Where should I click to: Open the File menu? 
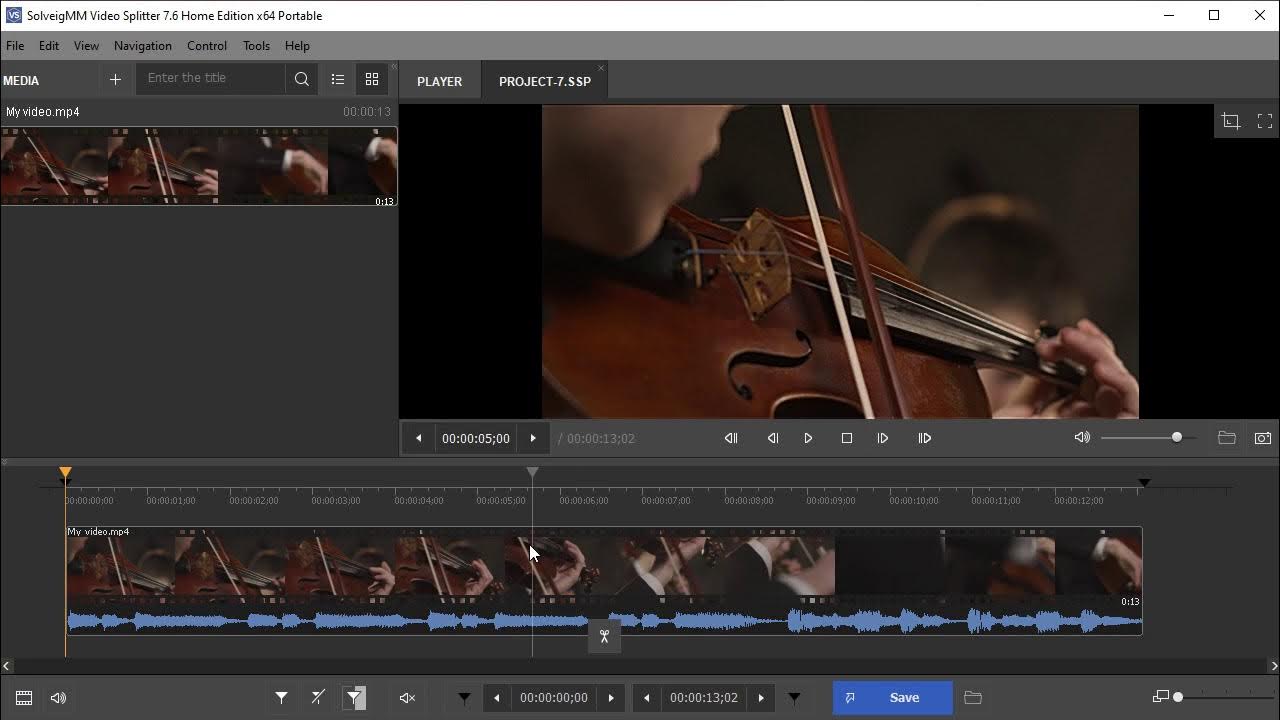(x=15, y=46)
